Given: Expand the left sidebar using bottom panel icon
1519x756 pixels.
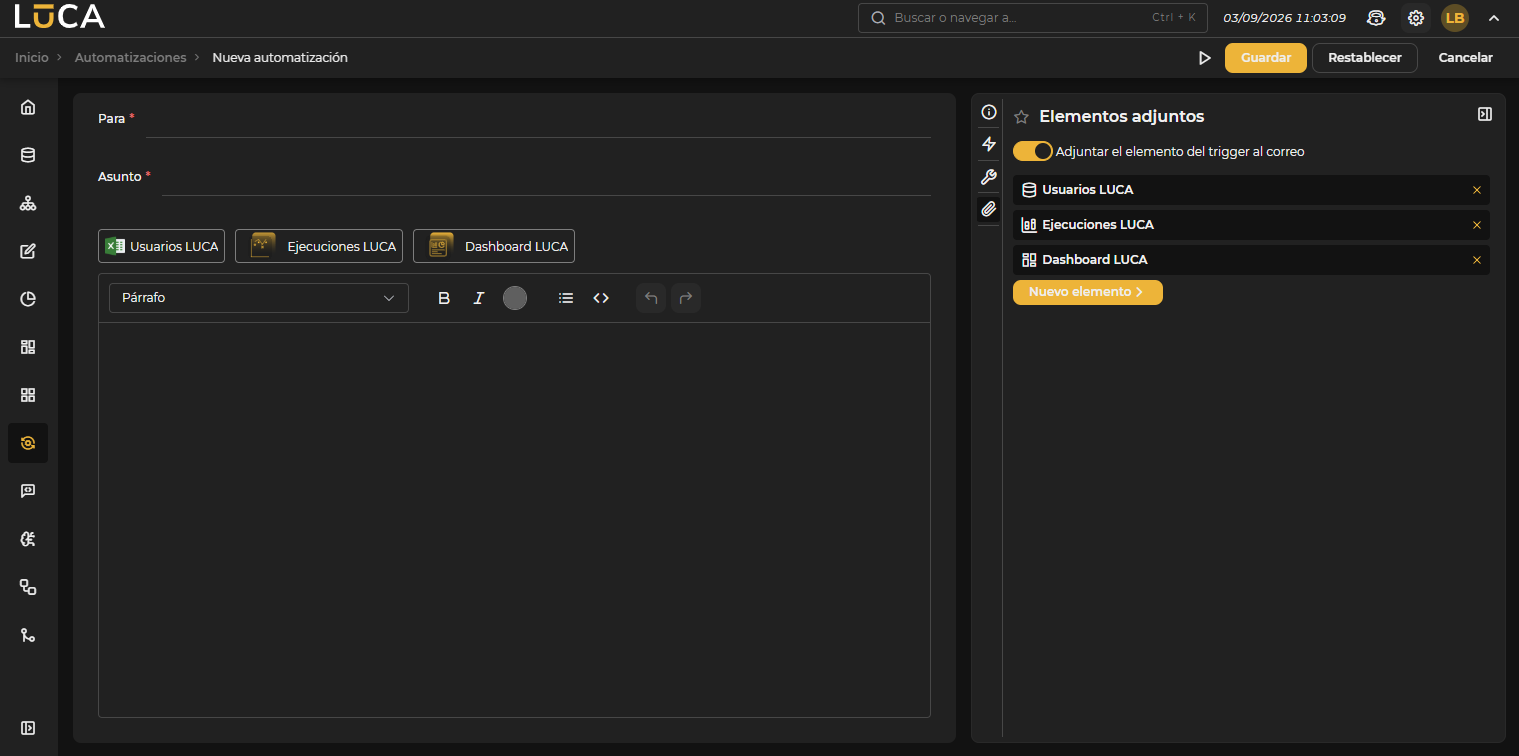Looking at the screenshot, I should pos(28,728).
